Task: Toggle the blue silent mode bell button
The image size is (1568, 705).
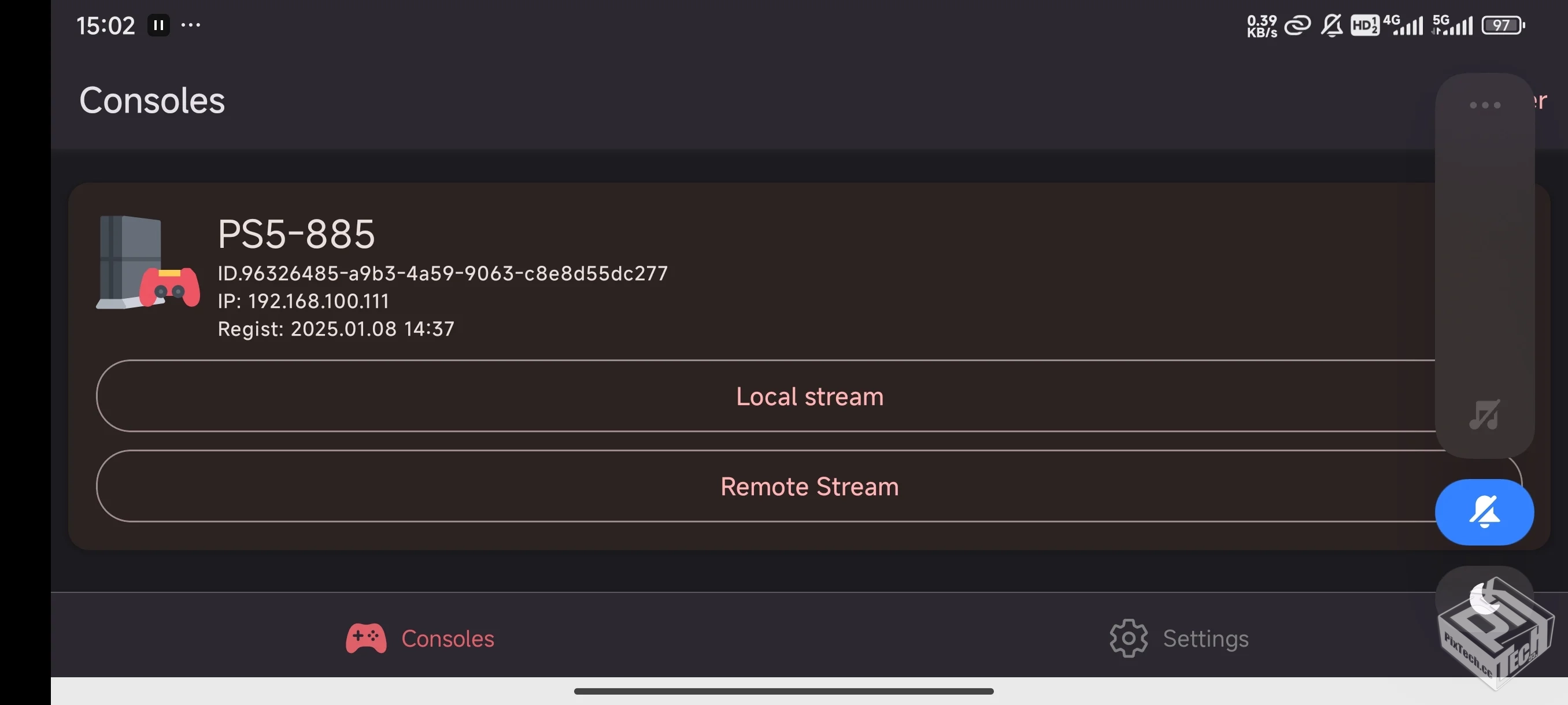Action: 1484,511
